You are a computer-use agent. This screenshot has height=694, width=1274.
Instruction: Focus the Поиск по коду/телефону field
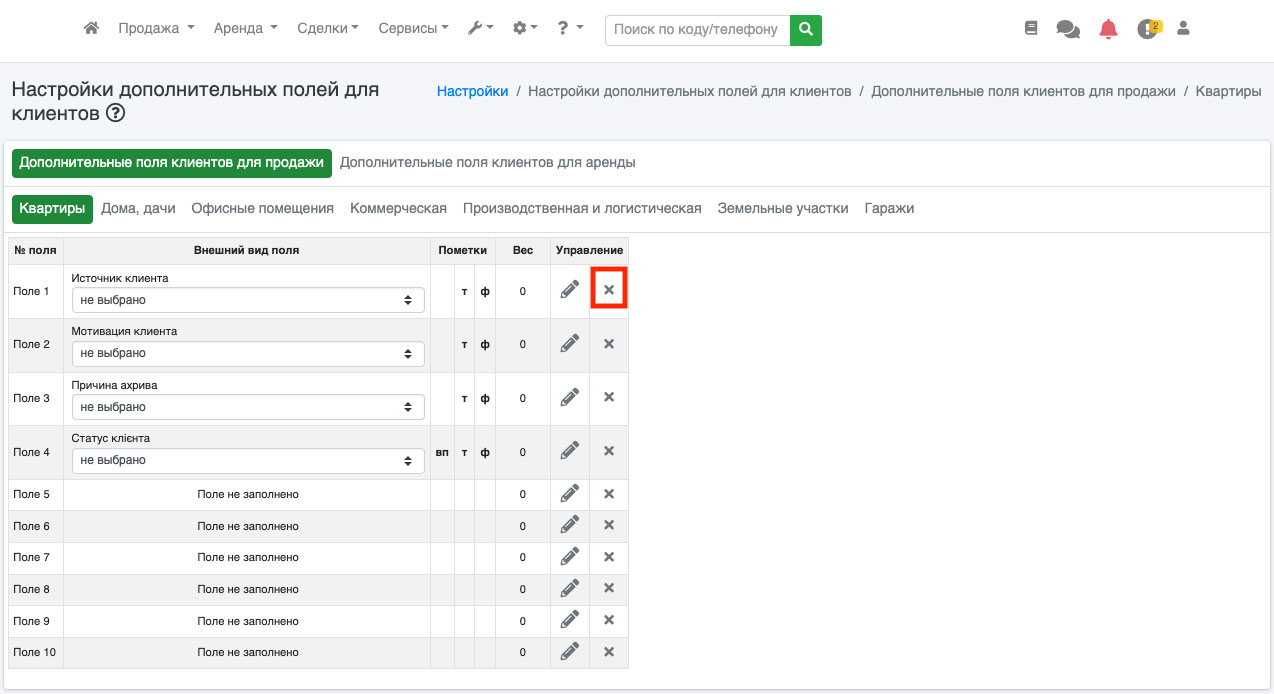point(696,29)
